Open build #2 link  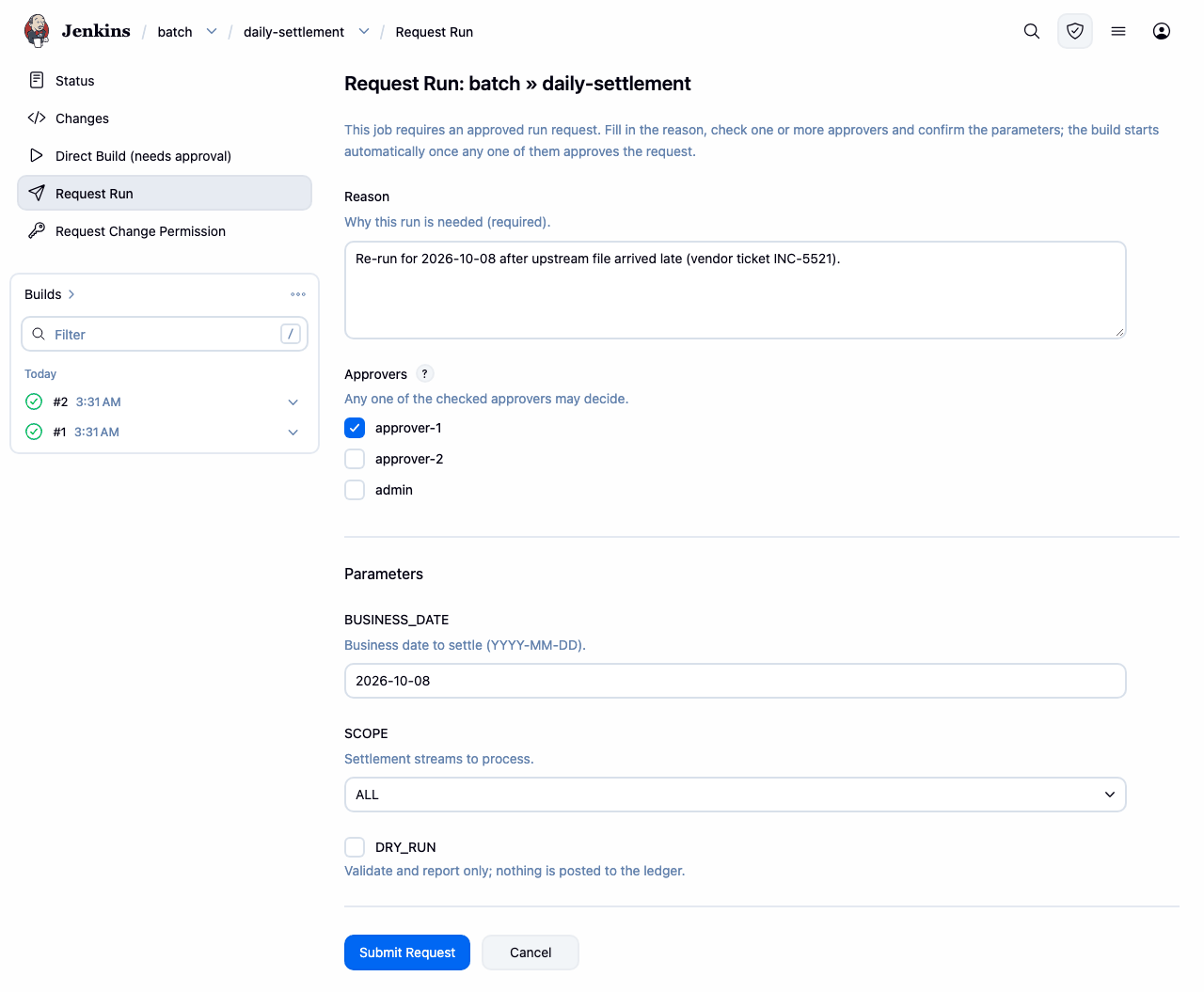(60, 402)
